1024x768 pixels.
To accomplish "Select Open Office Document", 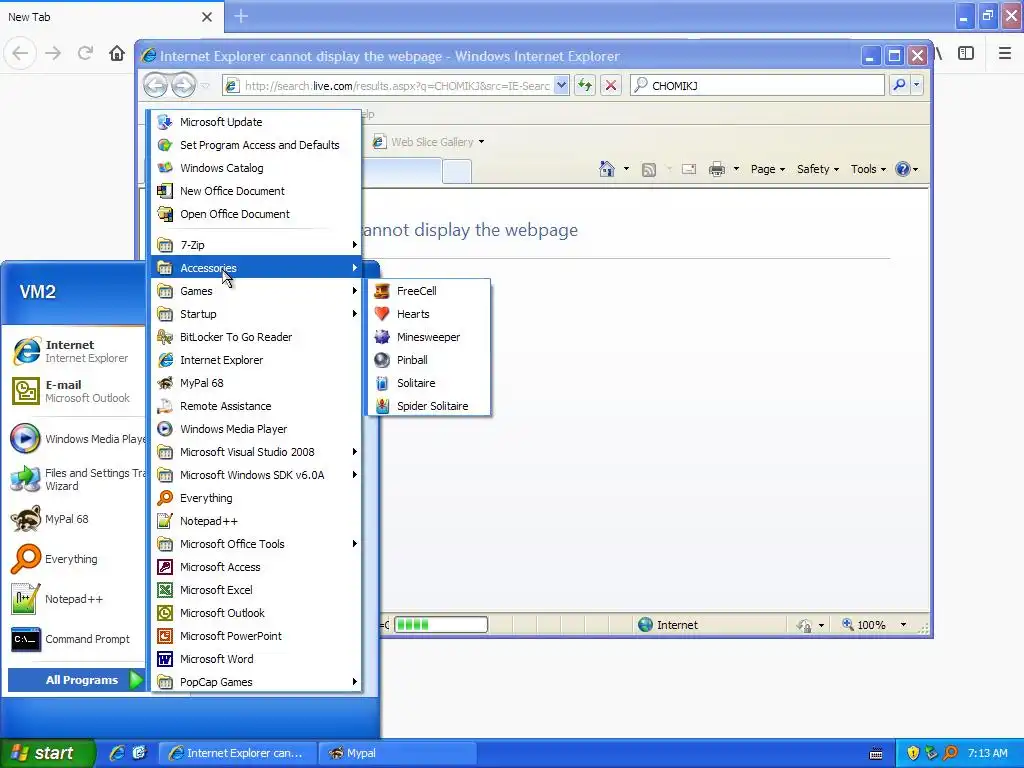I will click(x=256, y=214).
